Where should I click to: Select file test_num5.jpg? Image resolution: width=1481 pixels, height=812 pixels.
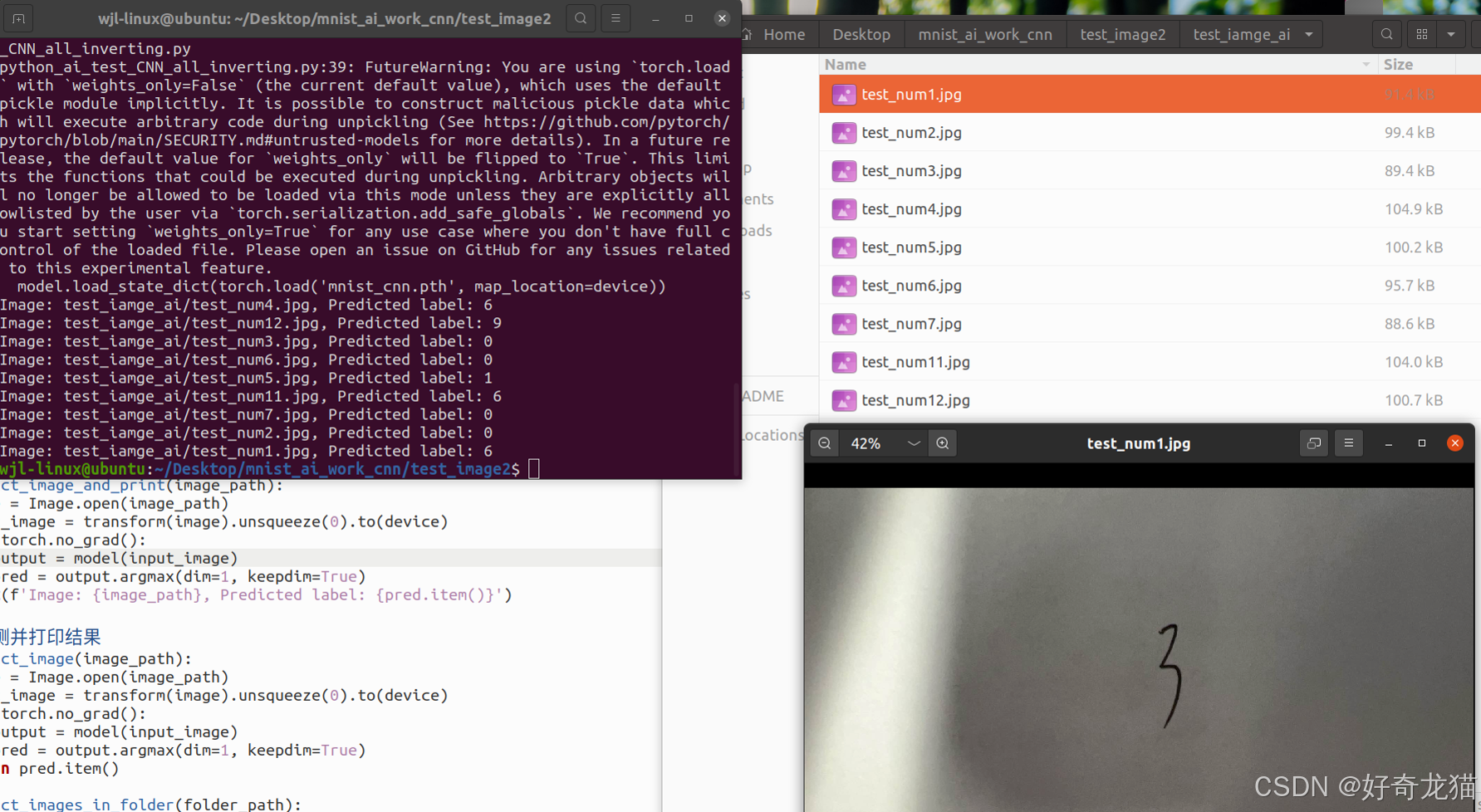[x=1150, y=247]
